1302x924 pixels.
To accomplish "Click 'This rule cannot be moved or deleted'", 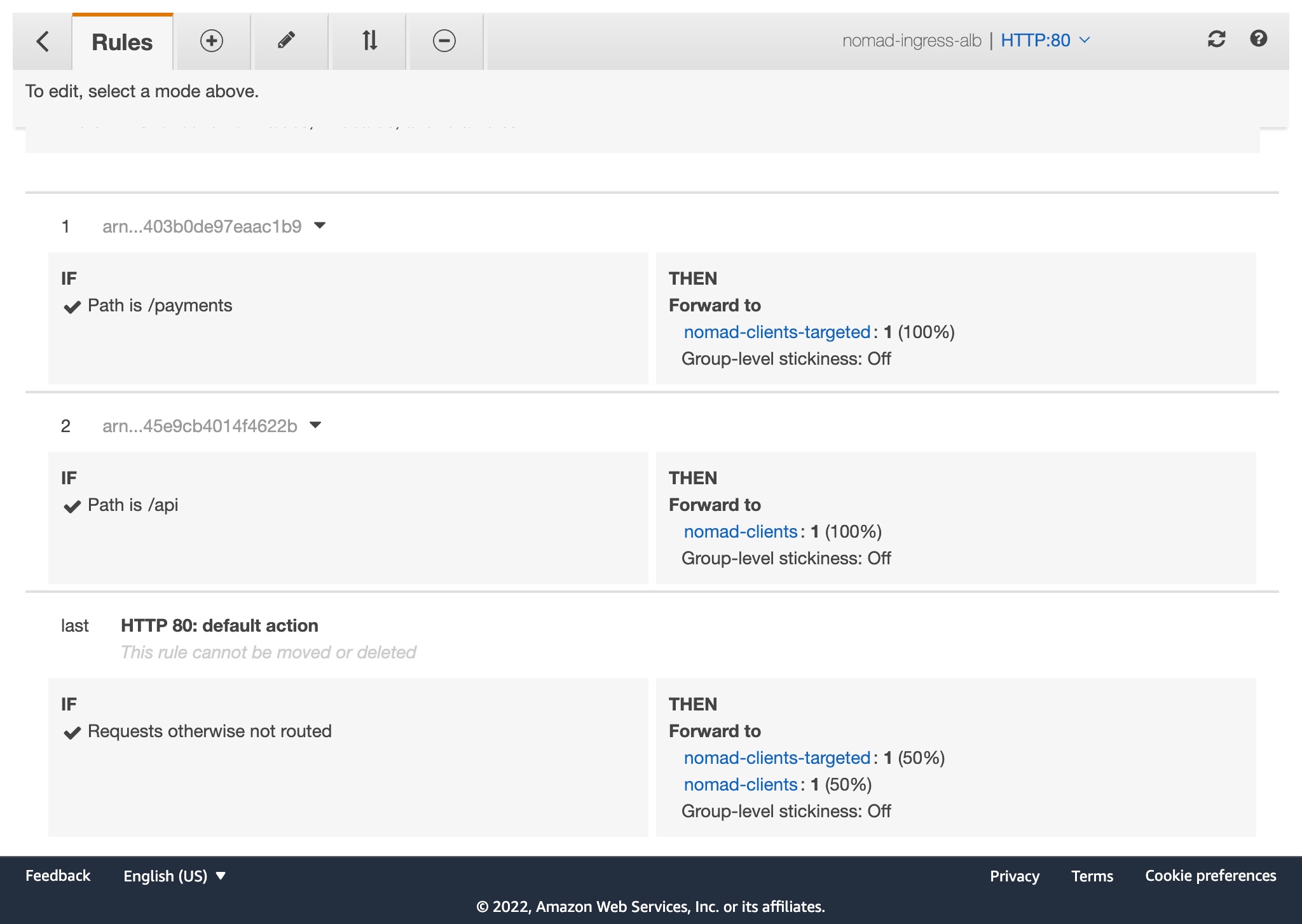I will (268, 652).
